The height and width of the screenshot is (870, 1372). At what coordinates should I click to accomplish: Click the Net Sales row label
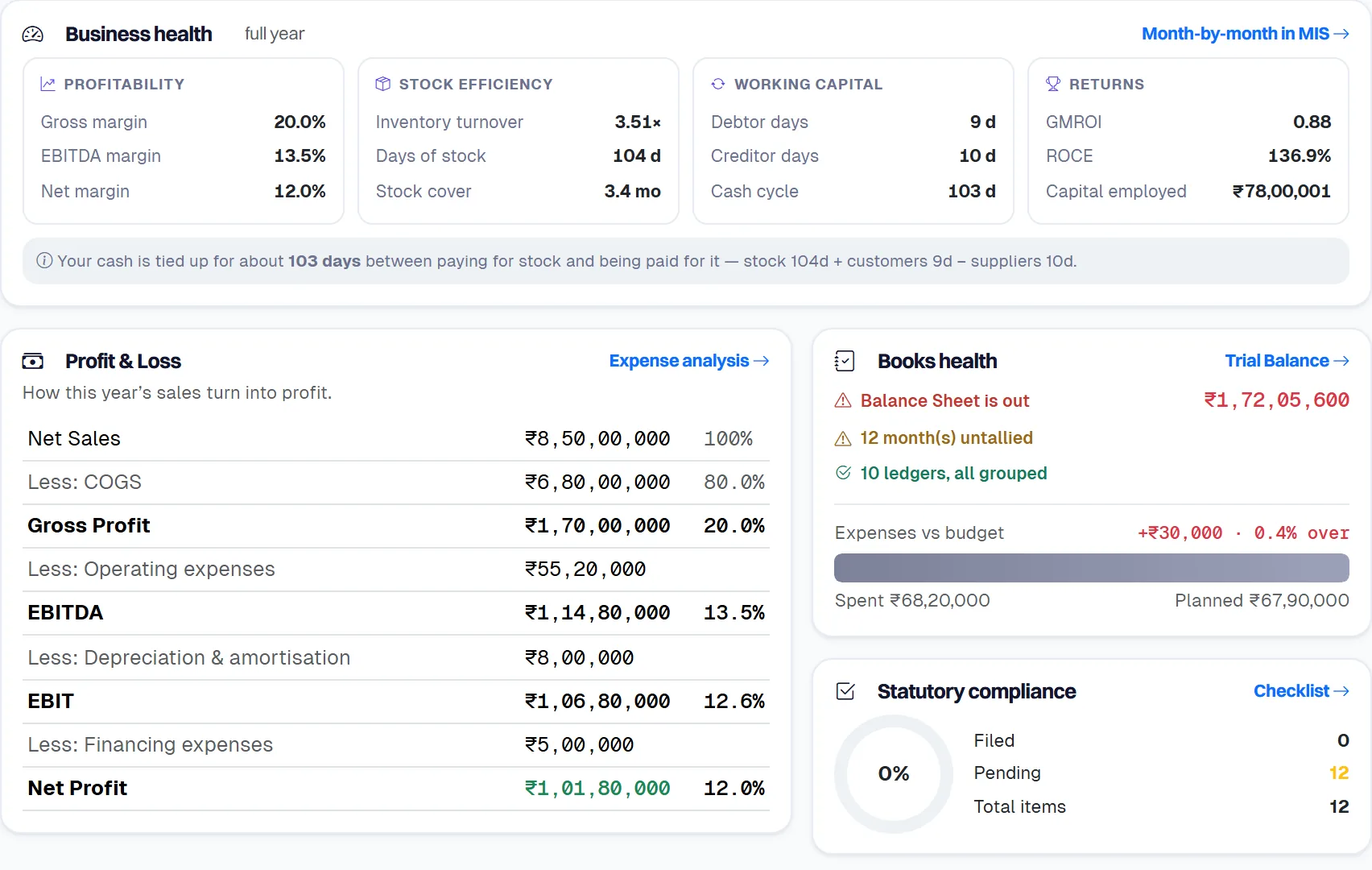pyautogui.click(x=74, y=438)
